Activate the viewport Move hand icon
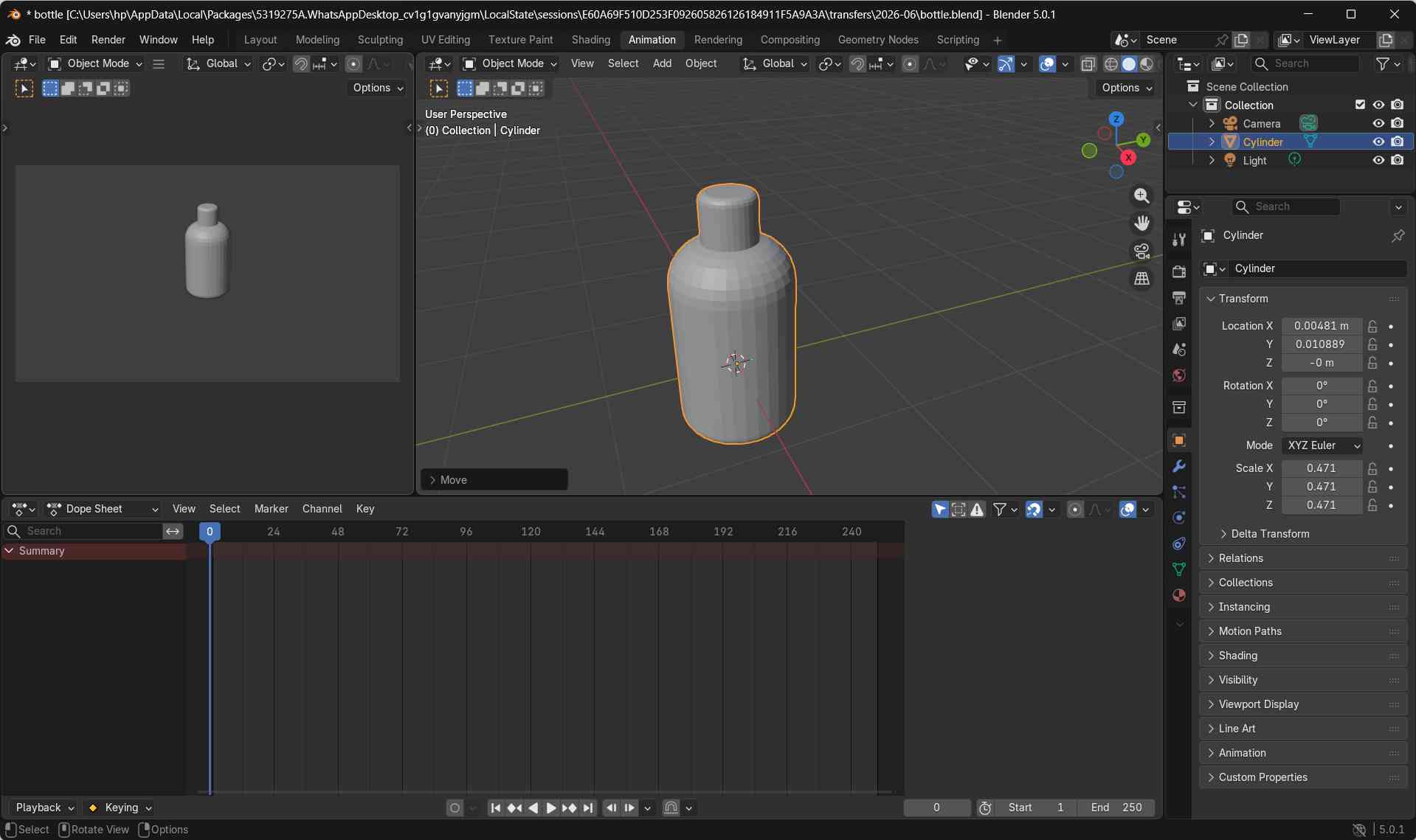 1142,223
